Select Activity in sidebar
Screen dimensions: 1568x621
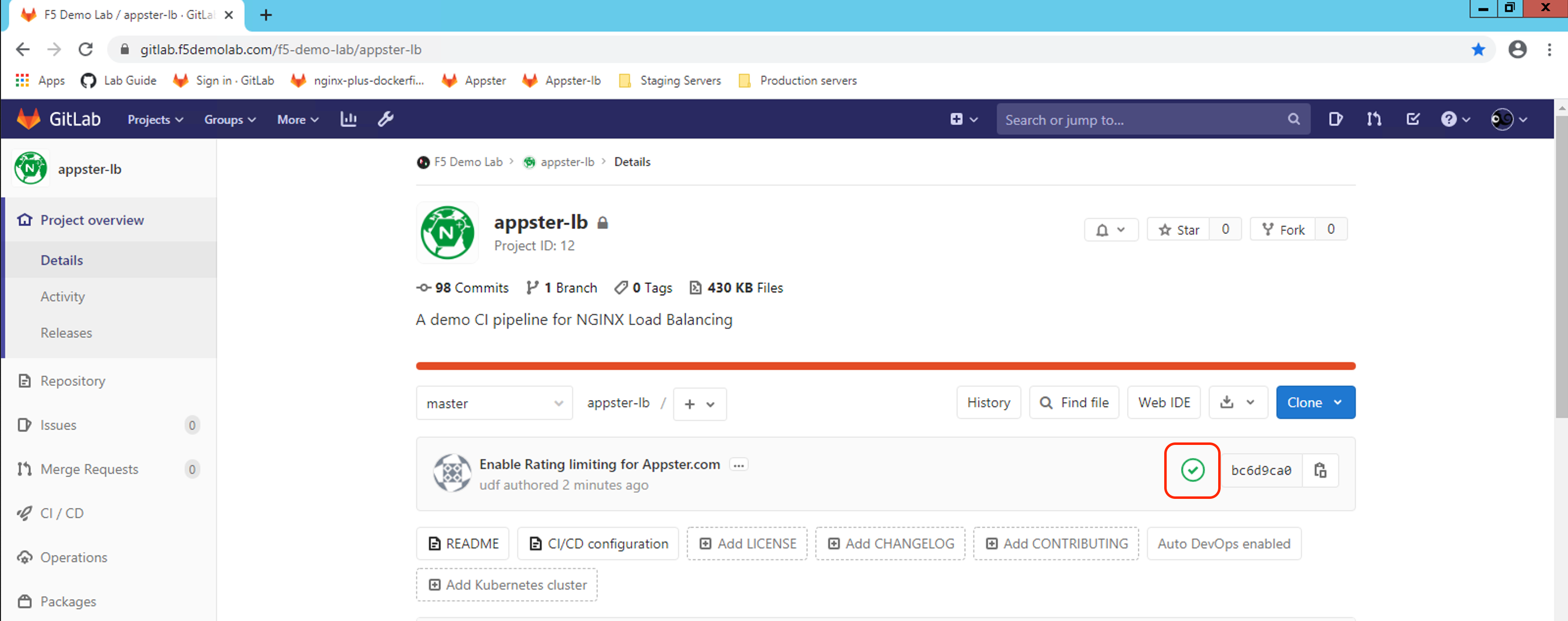click(63, 296)
